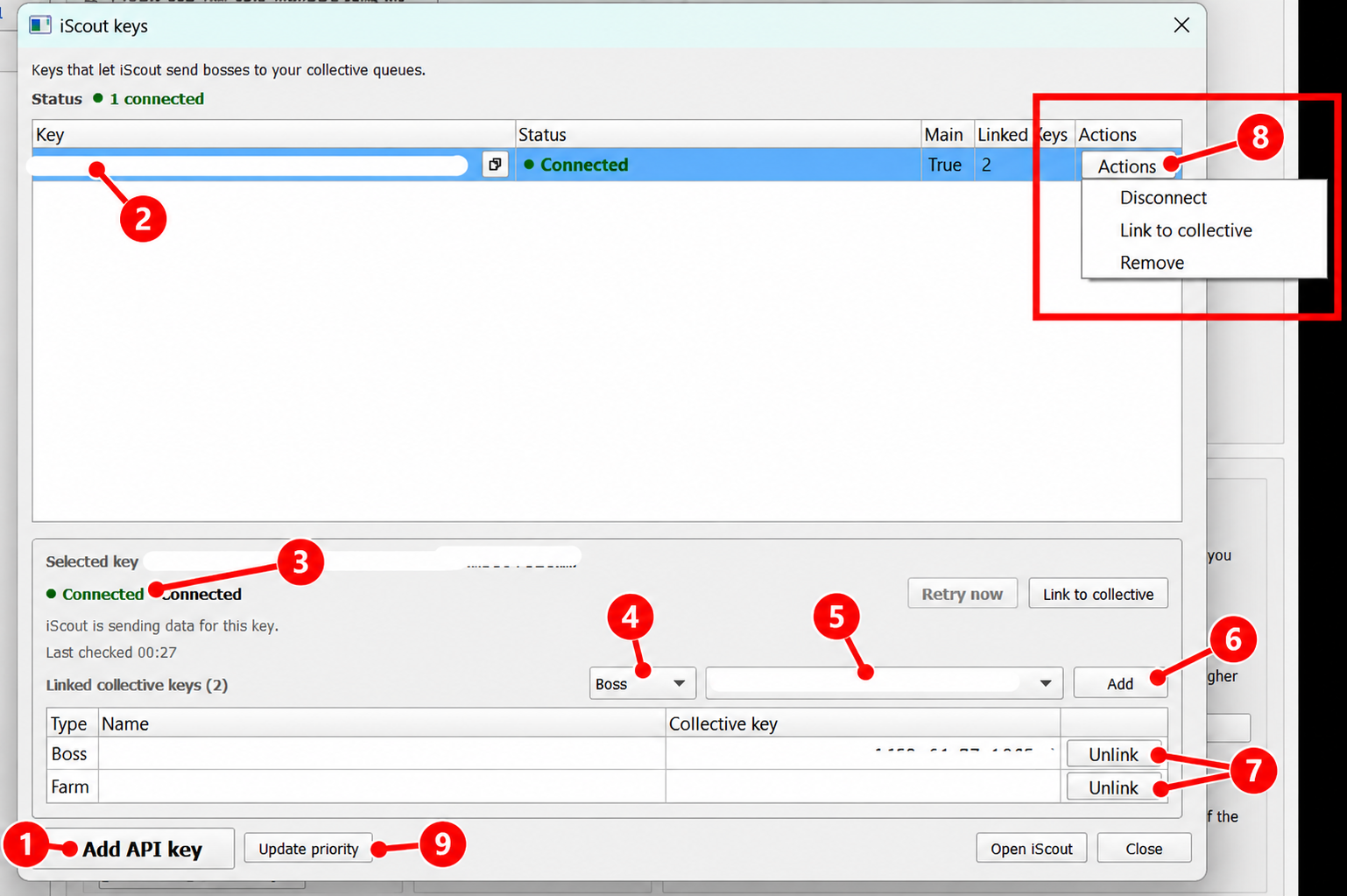Choose Link to collective in Actions menu
The height and width of the screenshot is (896, 1347).
click(x=1186, y=230)
